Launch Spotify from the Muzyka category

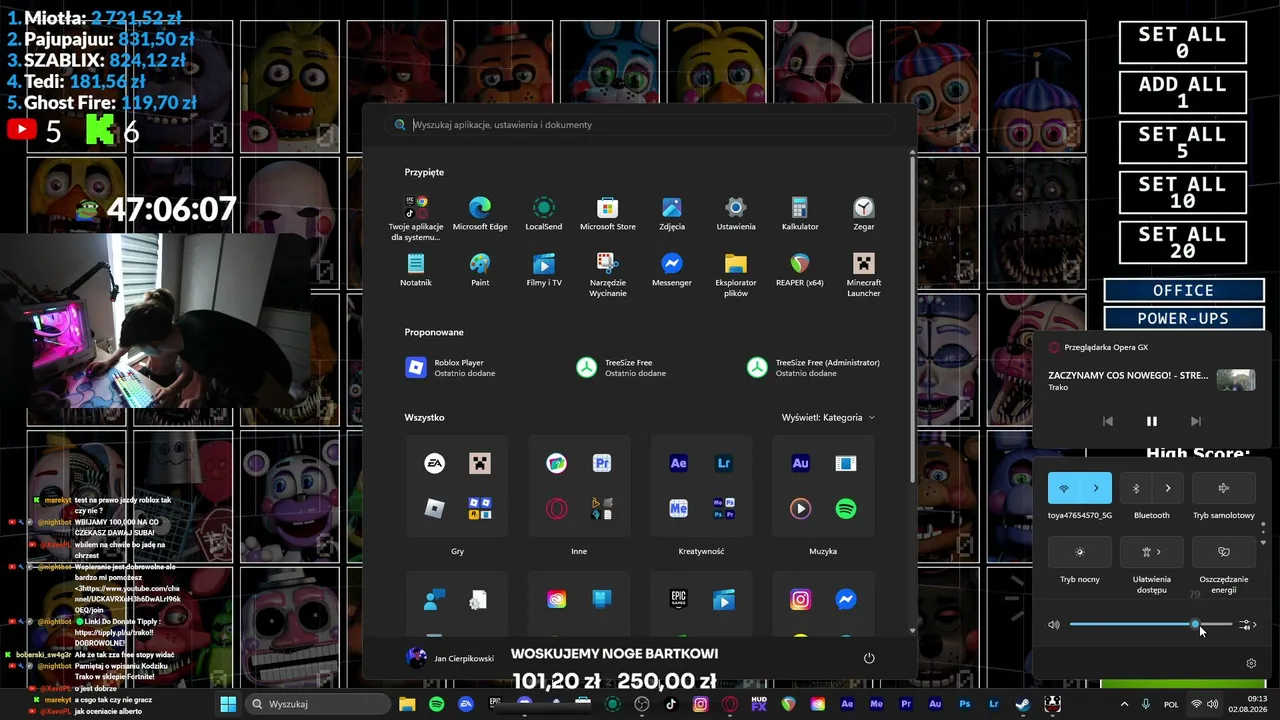pyautogui.click(x=846, y=509)
